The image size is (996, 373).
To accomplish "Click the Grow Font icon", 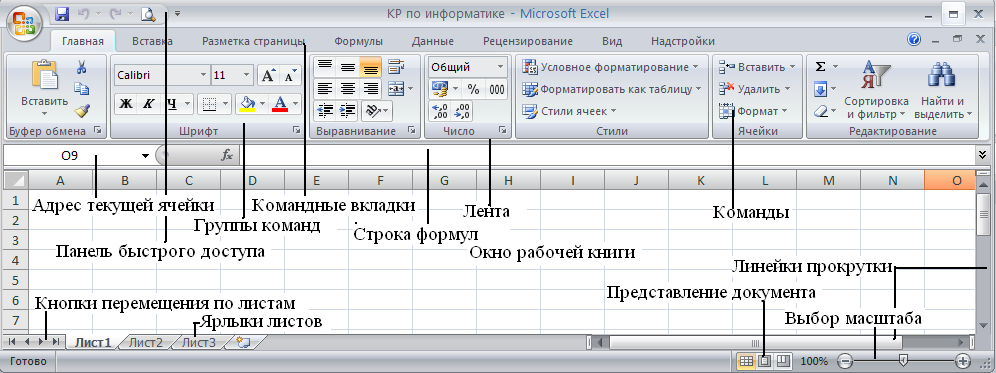I will click(268, 76).
